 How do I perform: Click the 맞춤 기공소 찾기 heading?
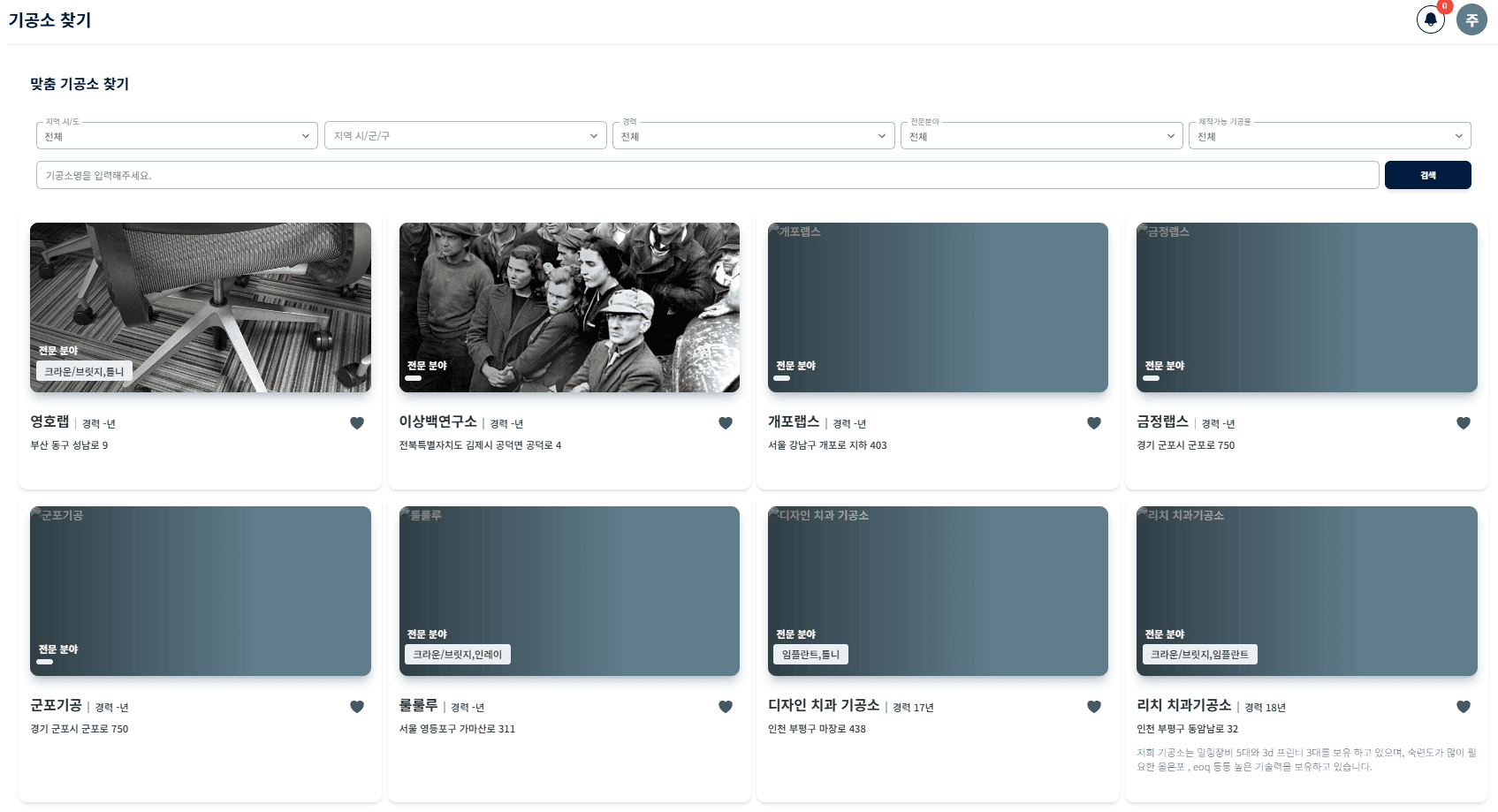point(80,84)
